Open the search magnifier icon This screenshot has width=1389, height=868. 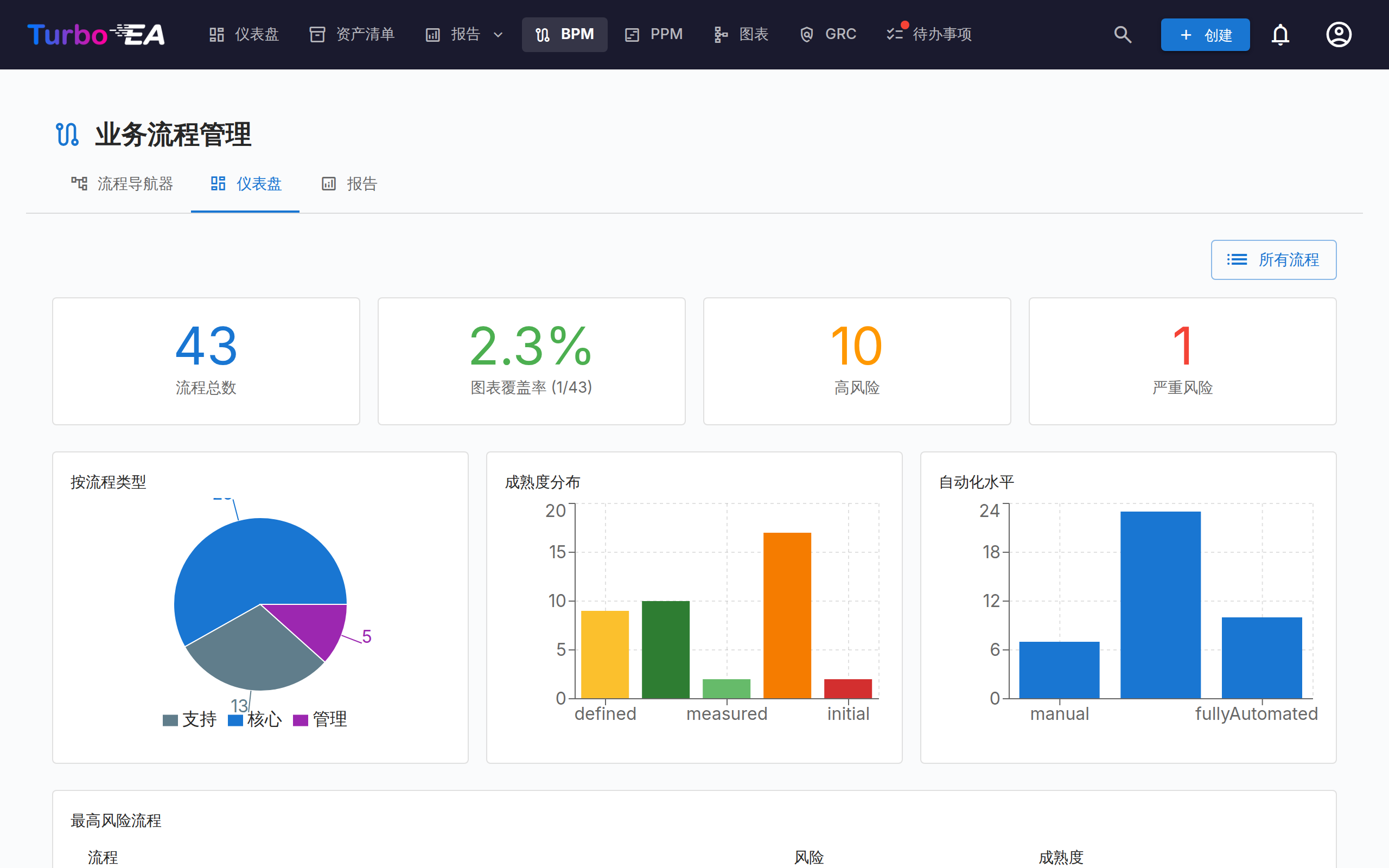point(1123,34)
